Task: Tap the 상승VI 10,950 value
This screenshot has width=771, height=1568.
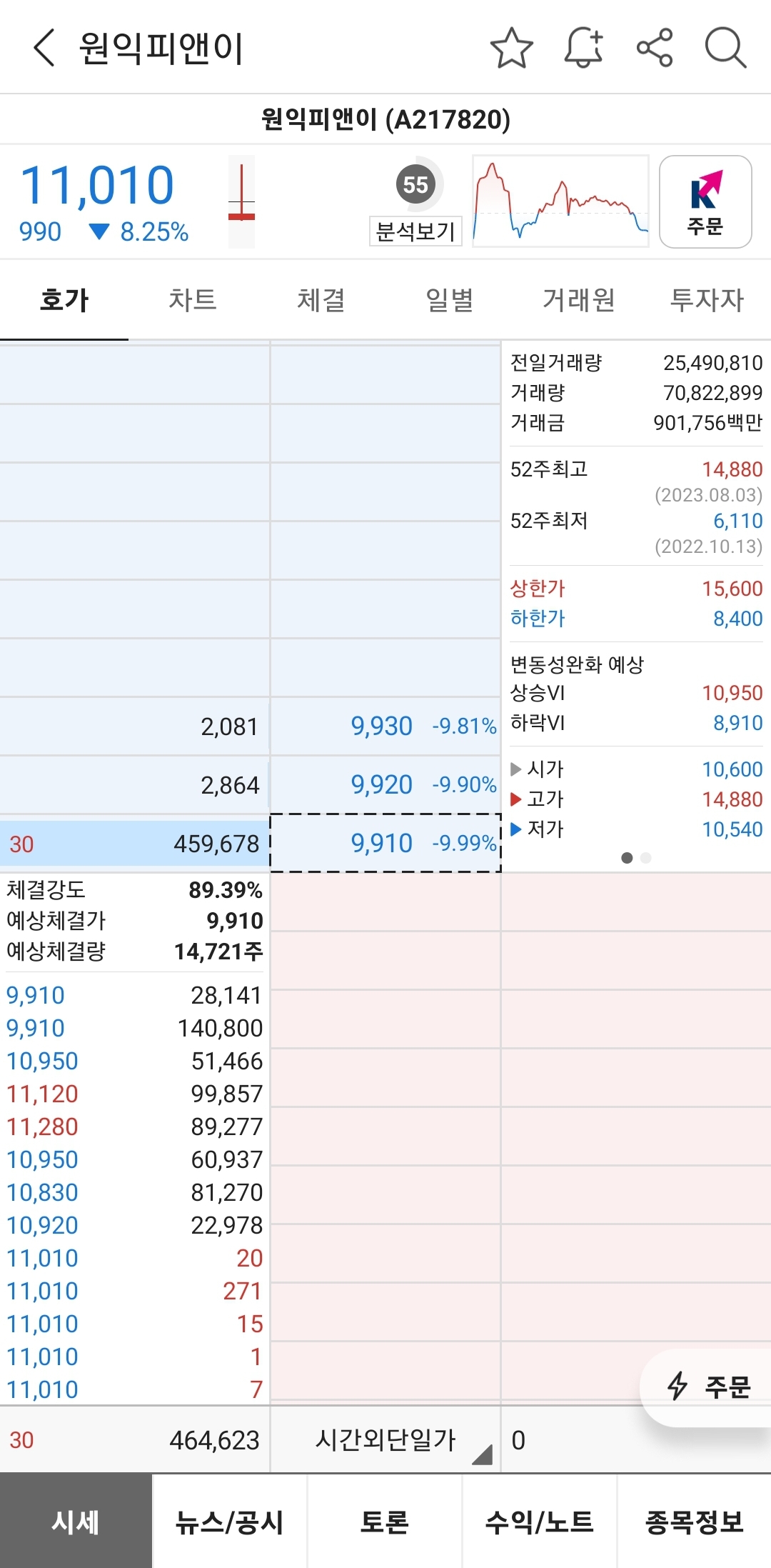Action: coord(732,693)
